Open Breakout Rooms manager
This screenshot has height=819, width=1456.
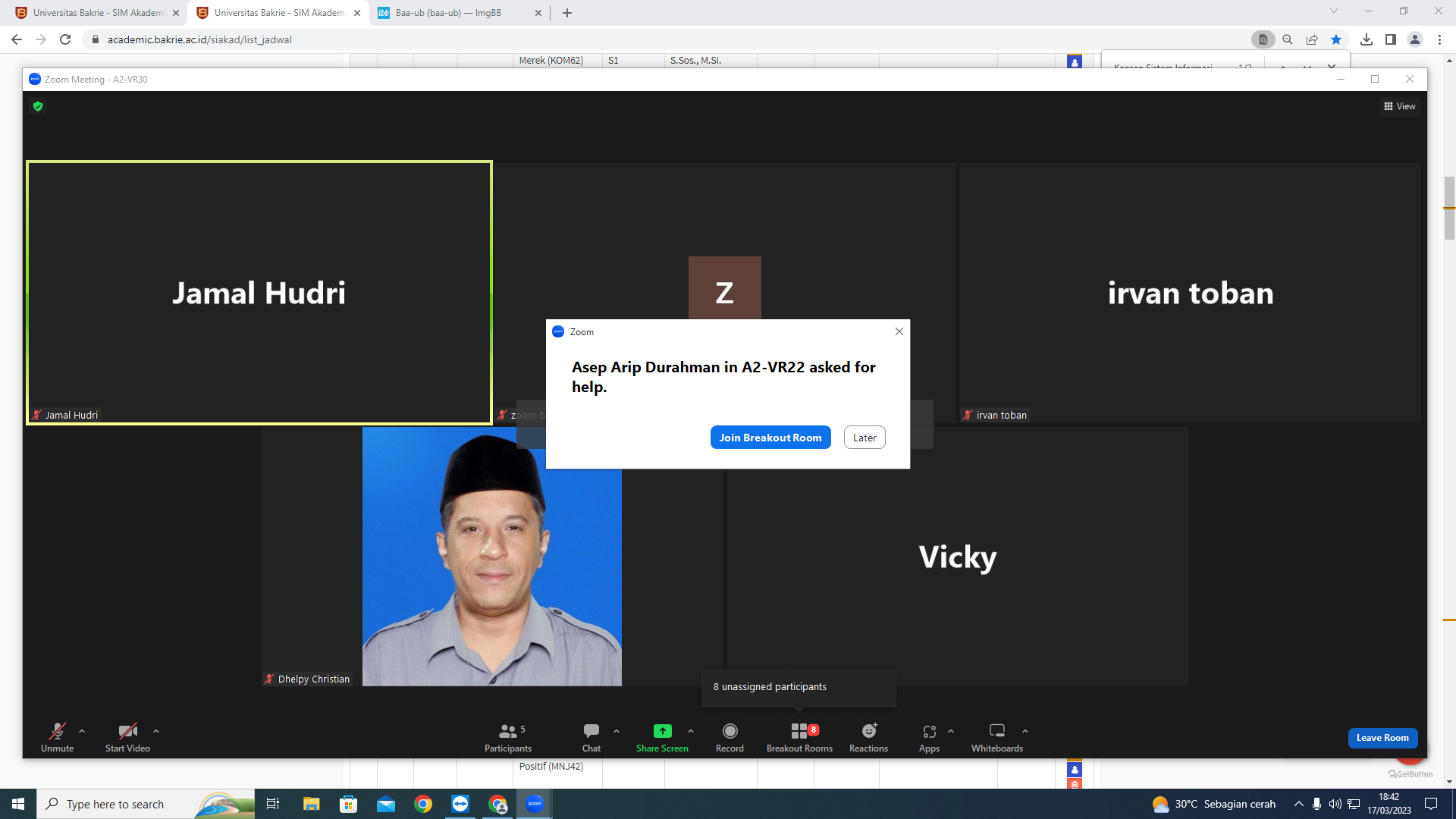pos(799,737)
